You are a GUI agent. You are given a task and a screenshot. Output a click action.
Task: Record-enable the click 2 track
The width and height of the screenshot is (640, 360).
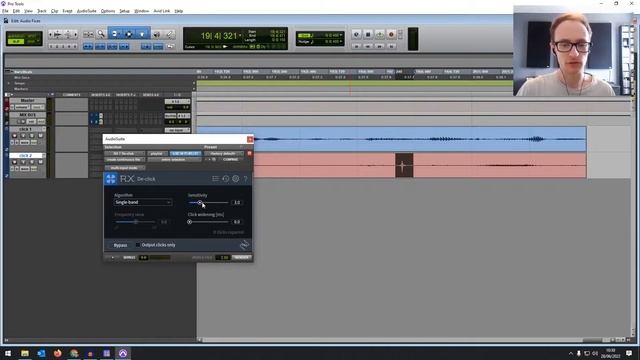point(15,162)
